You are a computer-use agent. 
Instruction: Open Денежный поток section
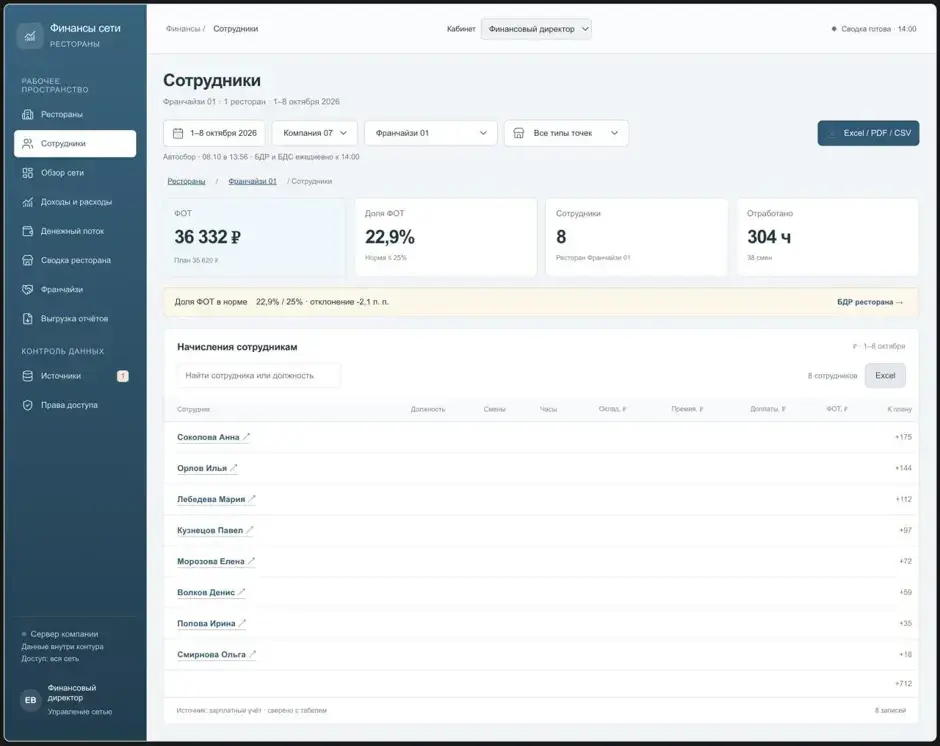tap(75, 231)
